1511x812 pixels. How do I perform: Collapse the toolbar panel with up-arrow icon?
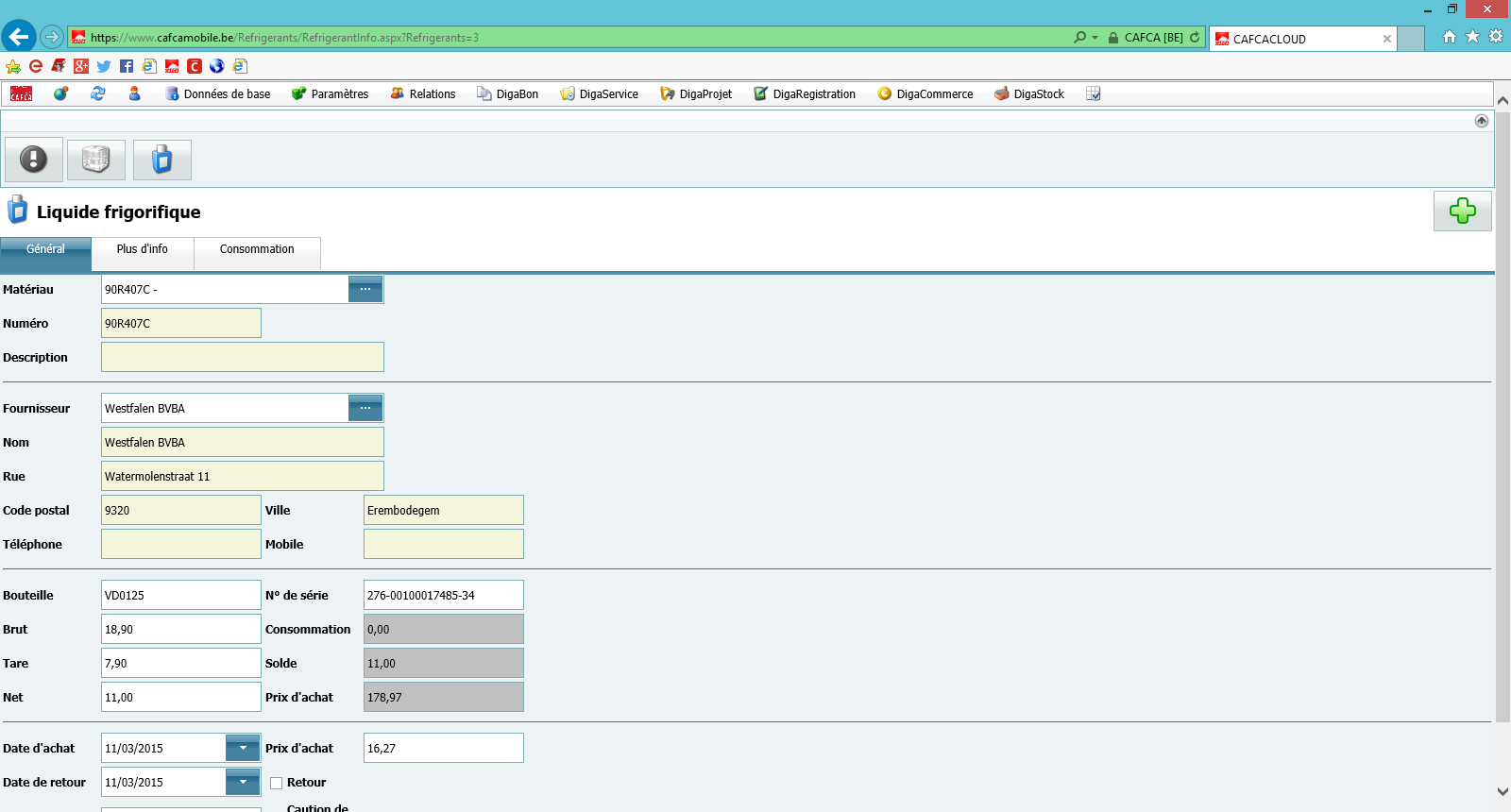[x=1482, y=121]
